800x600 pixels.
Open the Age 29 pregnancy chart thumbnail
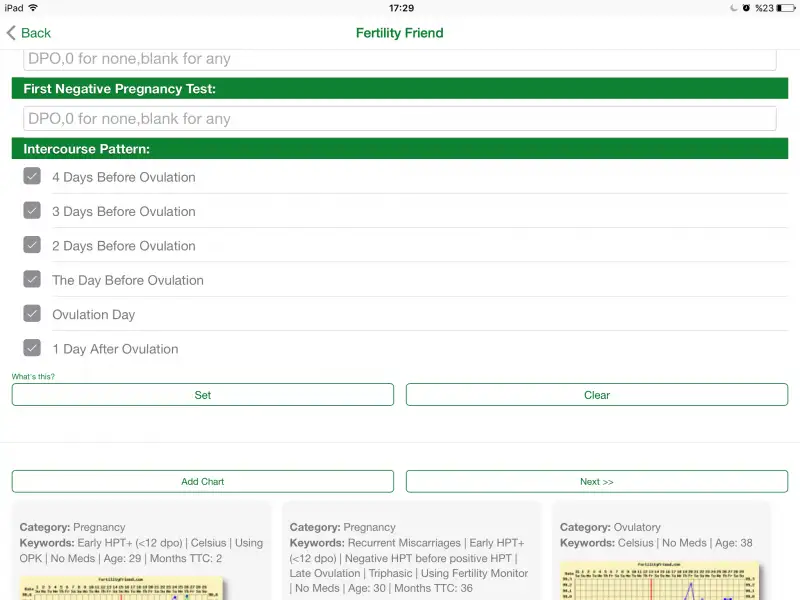tap(121, 588)
